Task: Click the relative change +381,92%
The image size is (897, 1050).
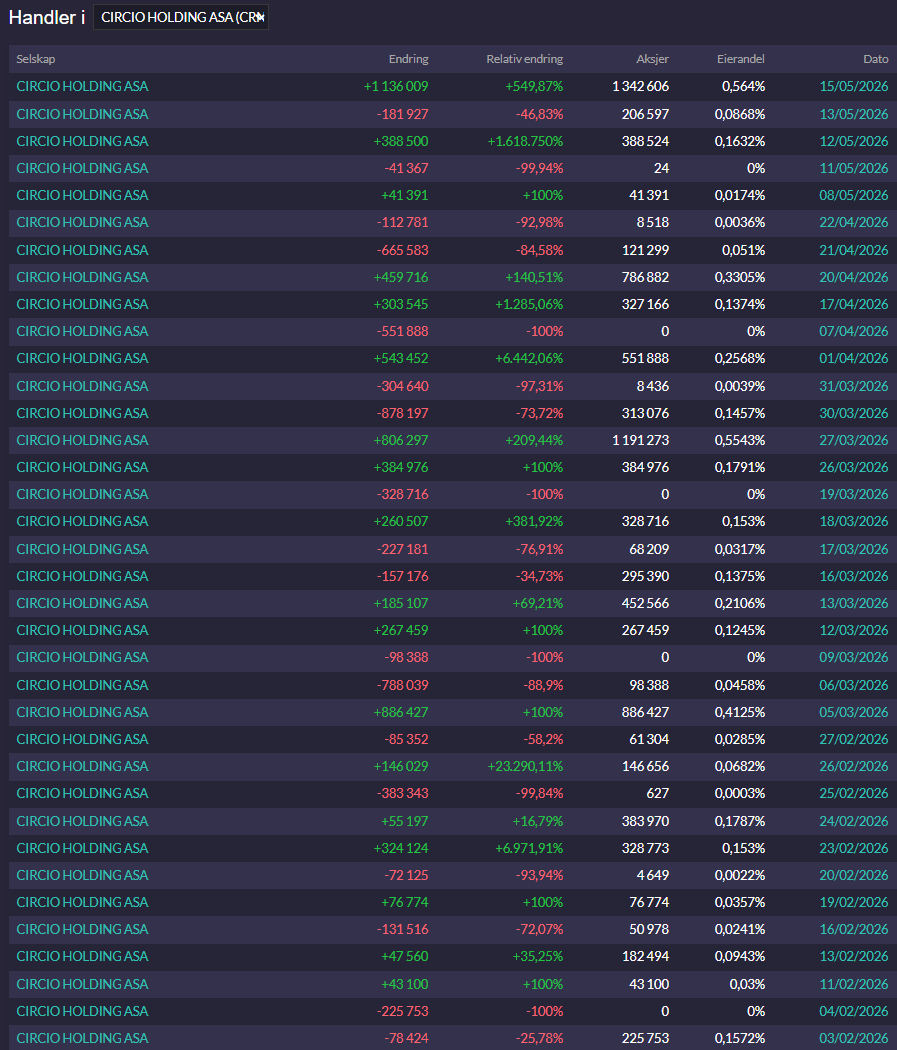Action: (x=534, y=522)
